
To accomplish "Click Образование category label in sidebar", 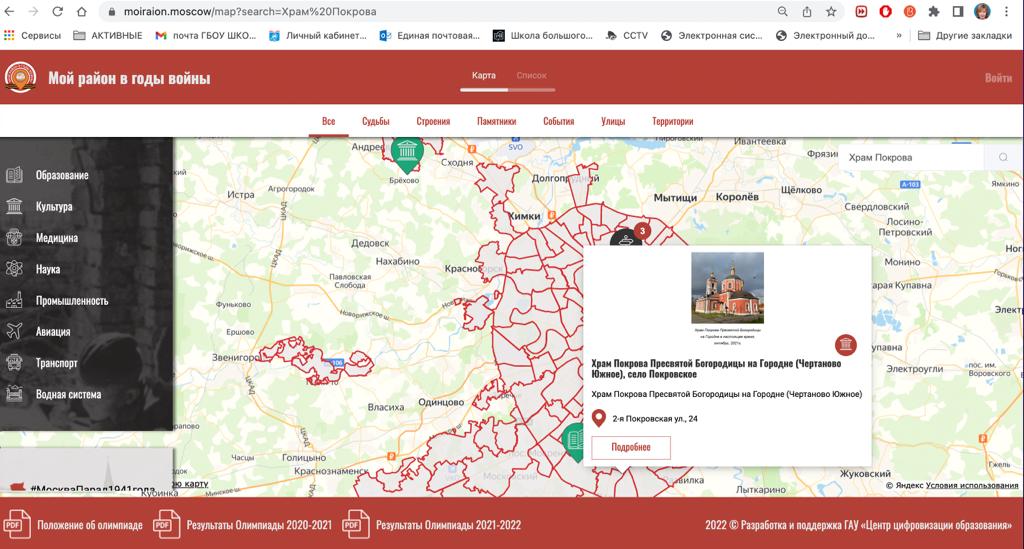I will click(62, 175).
